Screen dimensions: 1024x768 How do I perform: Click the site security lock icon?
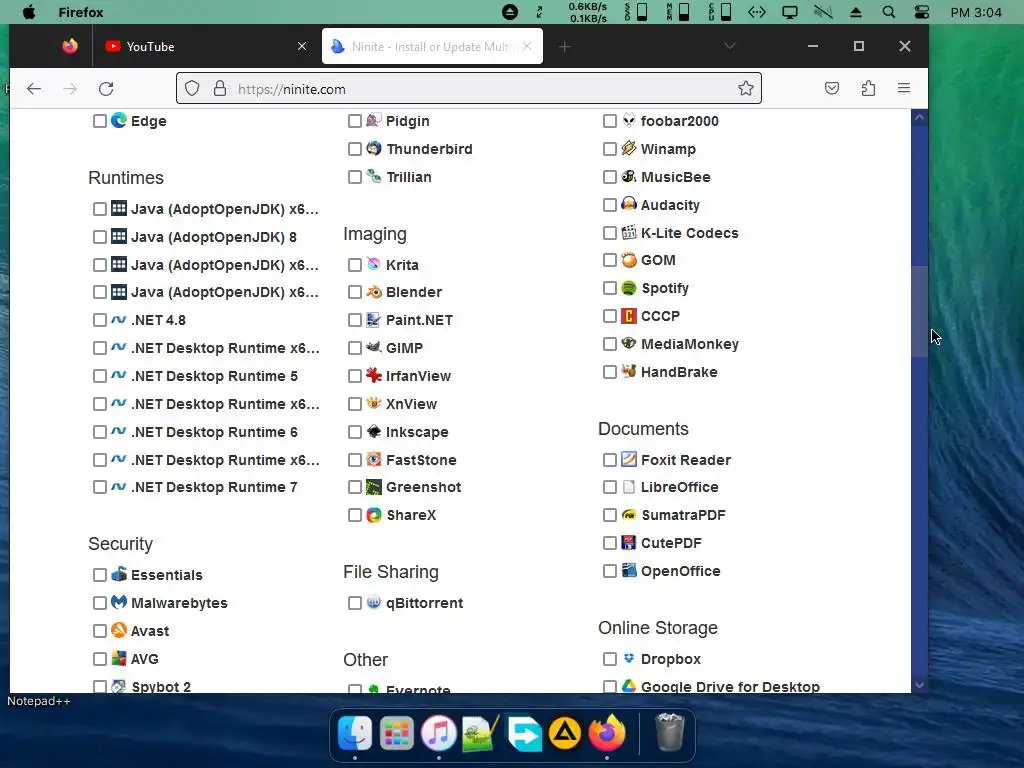tap(220, 89)
